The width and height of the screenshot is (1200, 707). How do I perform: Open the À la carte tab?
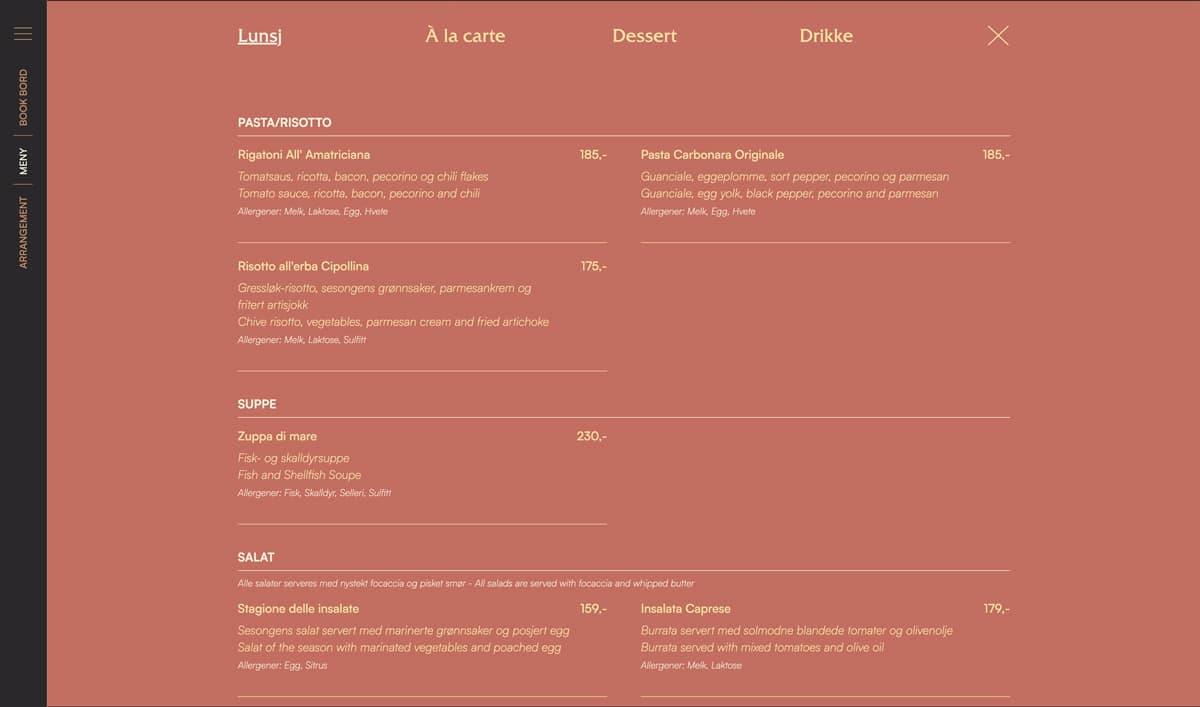tap(465, 36)
